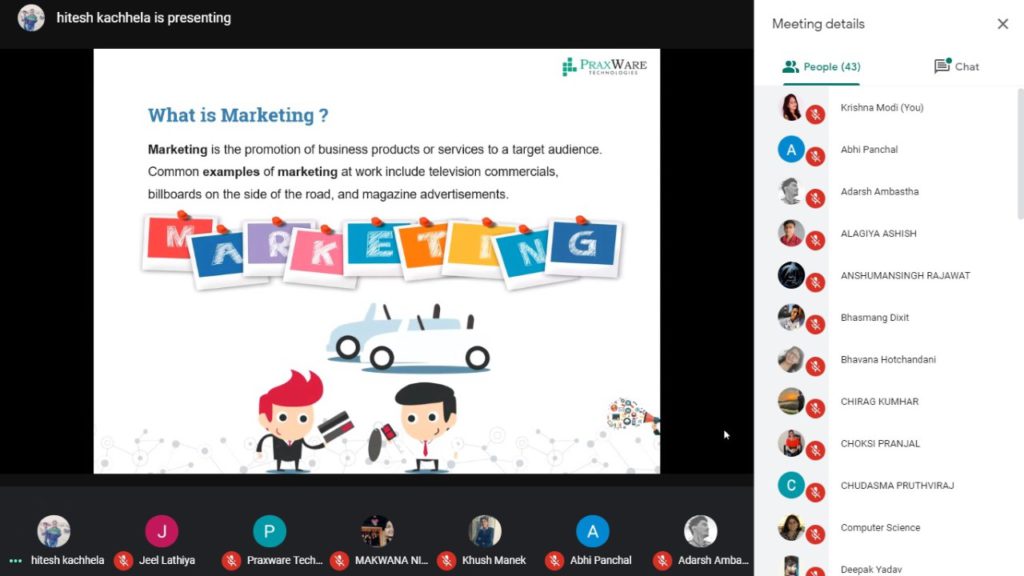Click Khush Manek's participant thumbnail
The width and height of the screenshot is (1024, 576).
[x=485, y=531]
